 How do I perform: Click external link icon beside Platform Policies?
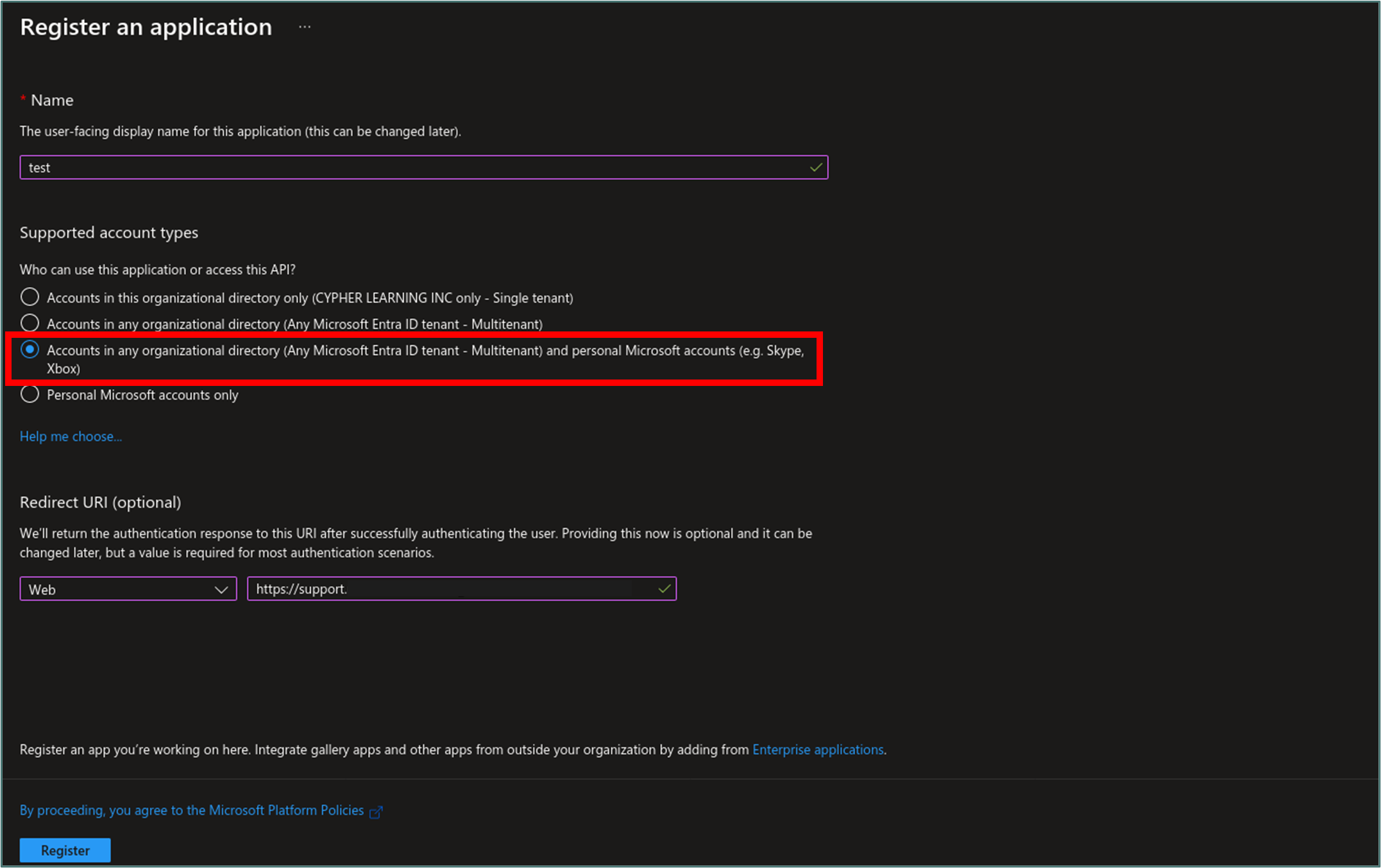tap(377, 812)
